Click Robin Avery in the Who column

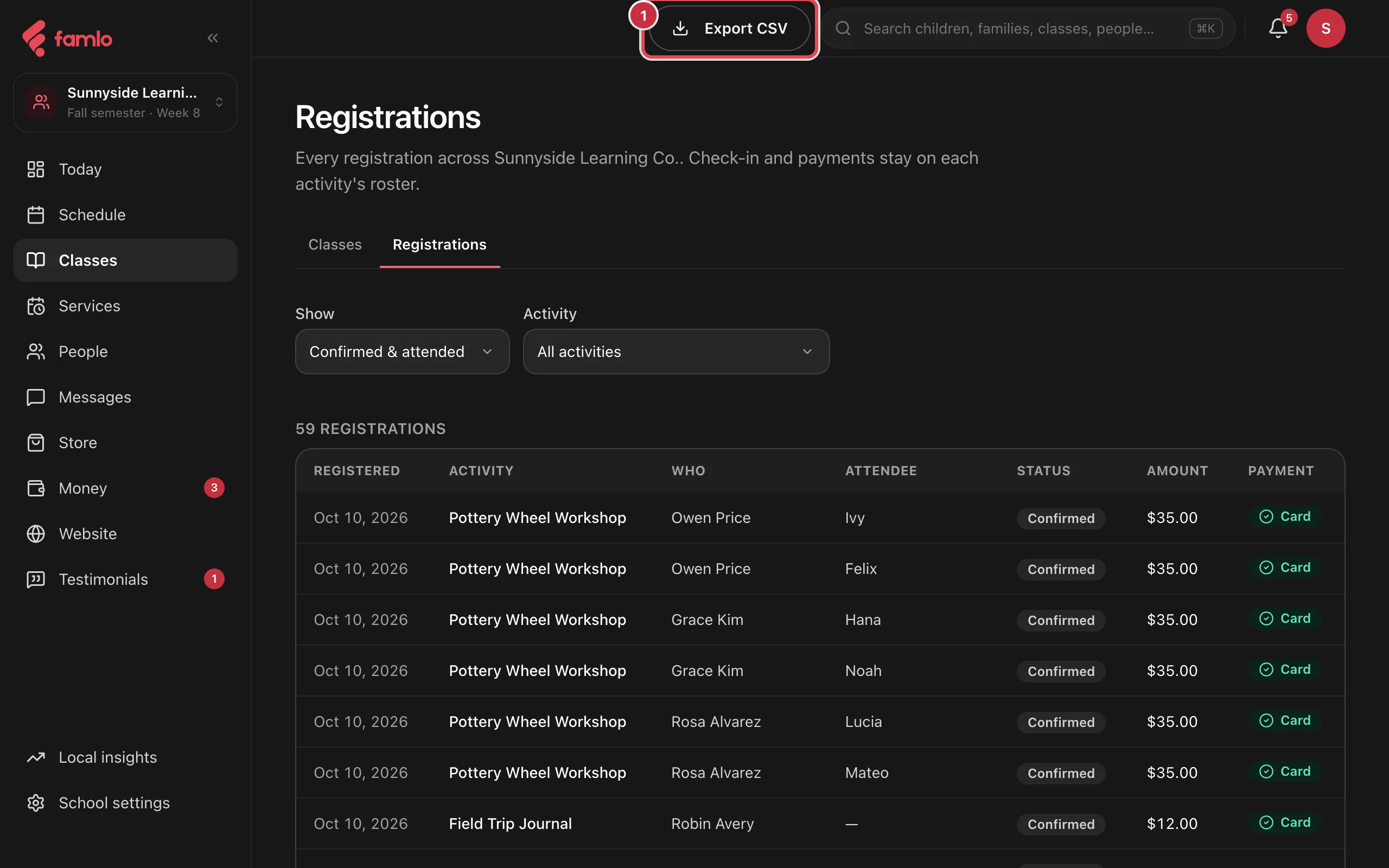(712, 824)
